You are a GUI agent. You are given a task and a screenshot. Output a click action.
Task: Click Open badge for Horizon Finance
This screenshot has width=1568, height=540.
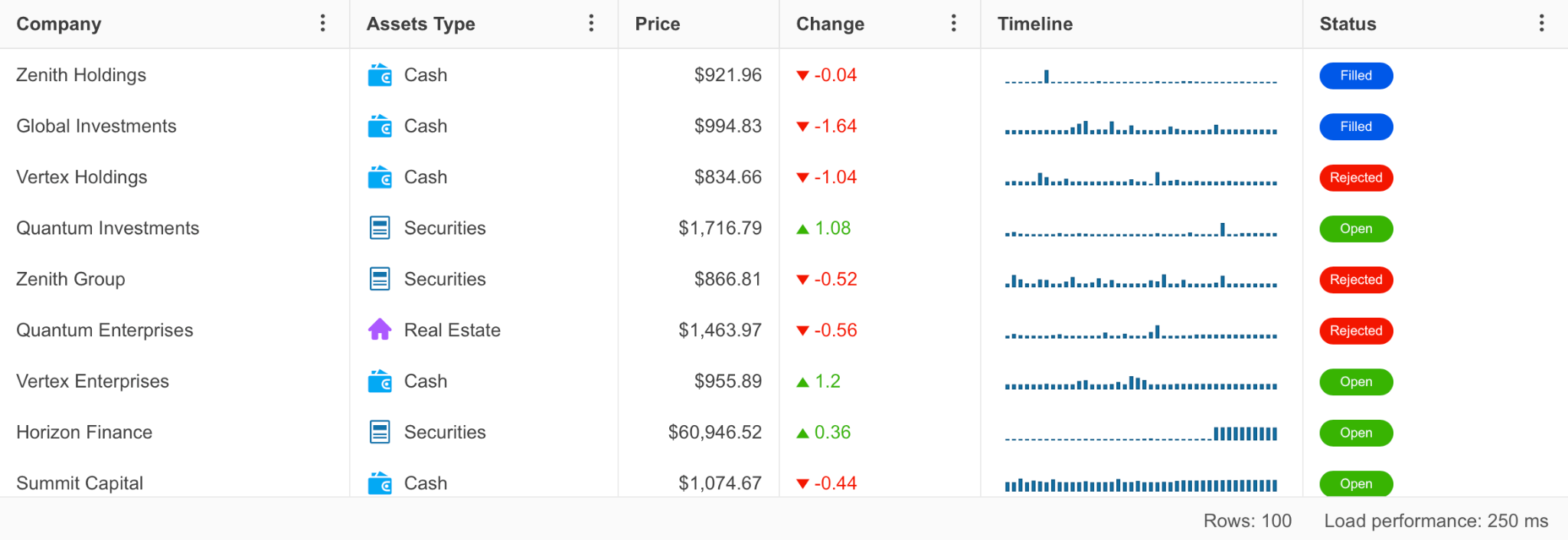tap(1355, 433)
